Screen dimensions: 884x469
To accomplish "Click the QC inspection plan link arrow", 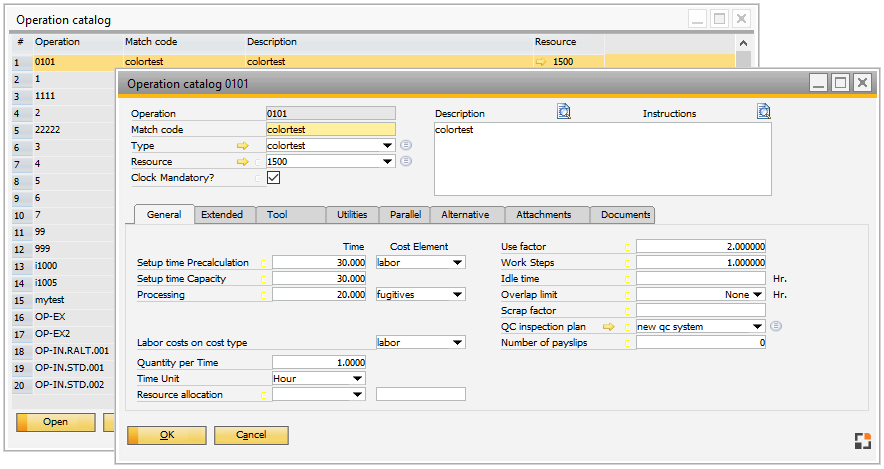I will tap(607, 327).
